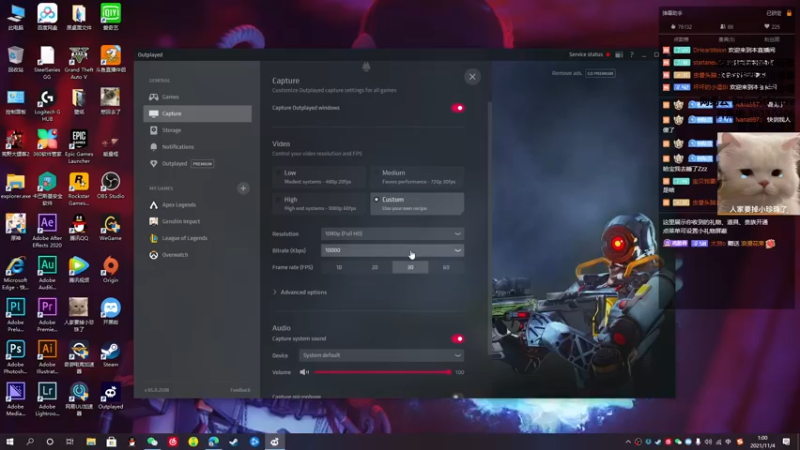Toggle Capture system sound switch
The width and height of the screenshot is (800, 450).
458,339
